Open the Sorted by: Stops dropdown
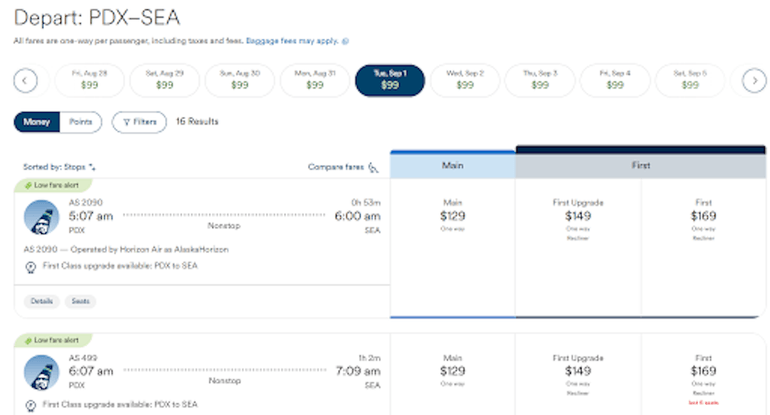The height and width of the screenshot is (415, 770). [x=59, y=168]
